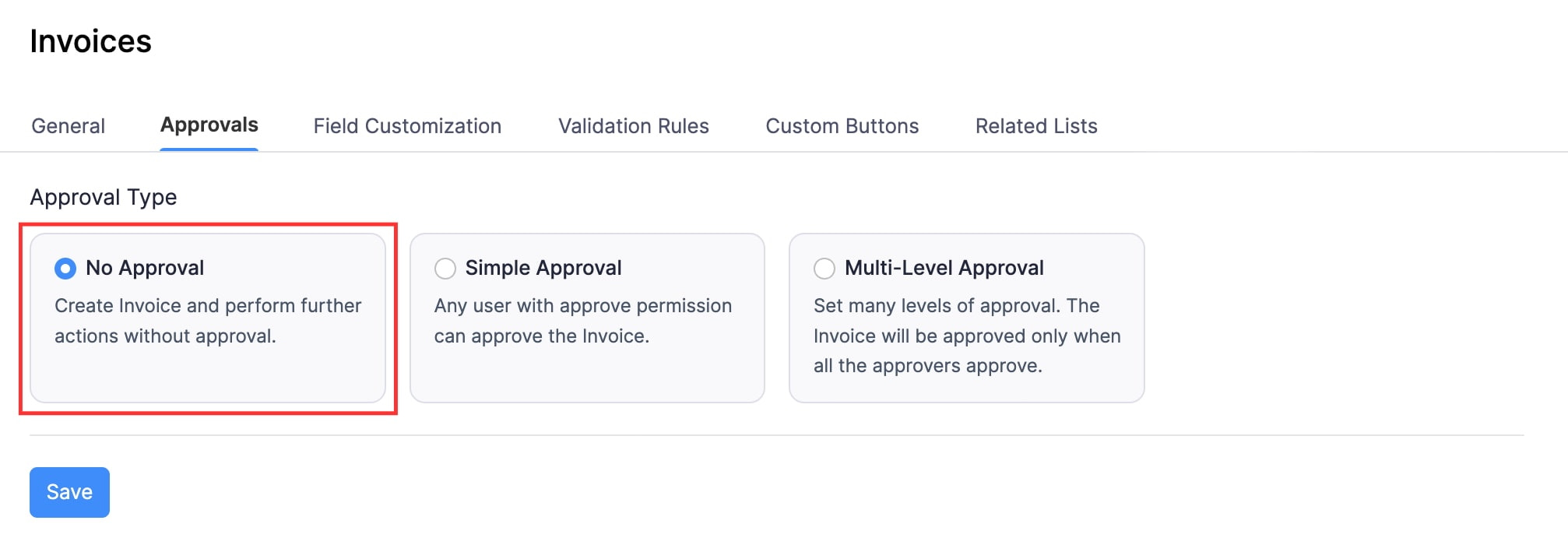Click the No Approval card title text
Screen dimensions: 1568x545
[x=145, y=268]
